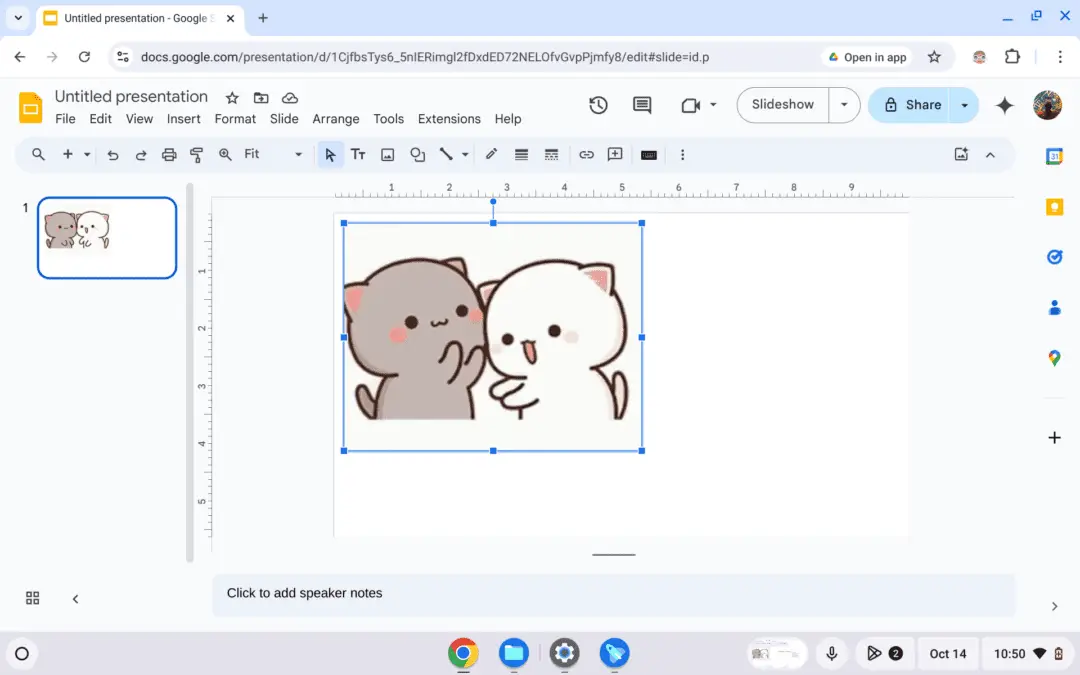Insert a comment using the comment icon
Screen dimensions: 1080x675
point(614,154)
